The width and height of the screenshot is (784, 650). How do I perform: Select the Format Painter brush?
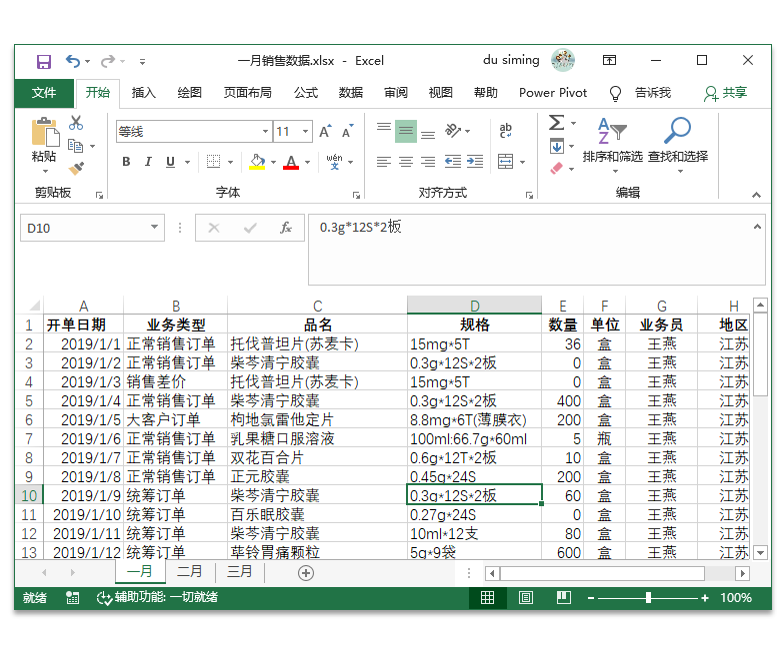click(76, 168)
